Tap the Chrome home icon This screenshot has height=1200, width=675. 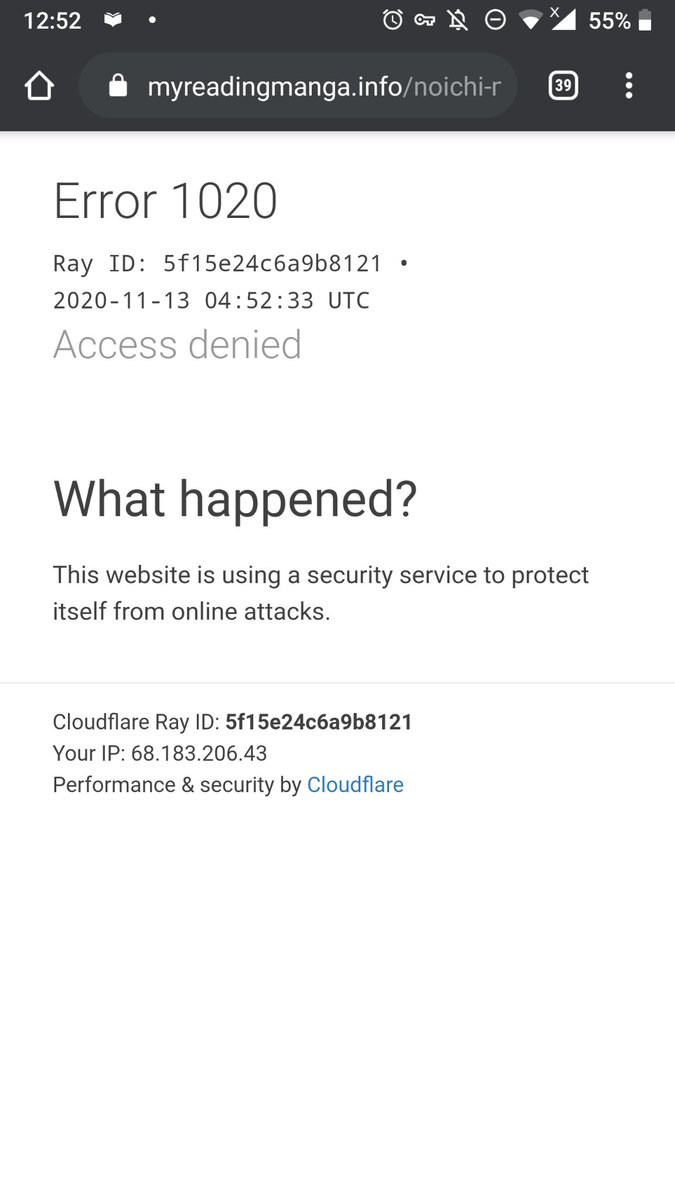click(39, 86)
